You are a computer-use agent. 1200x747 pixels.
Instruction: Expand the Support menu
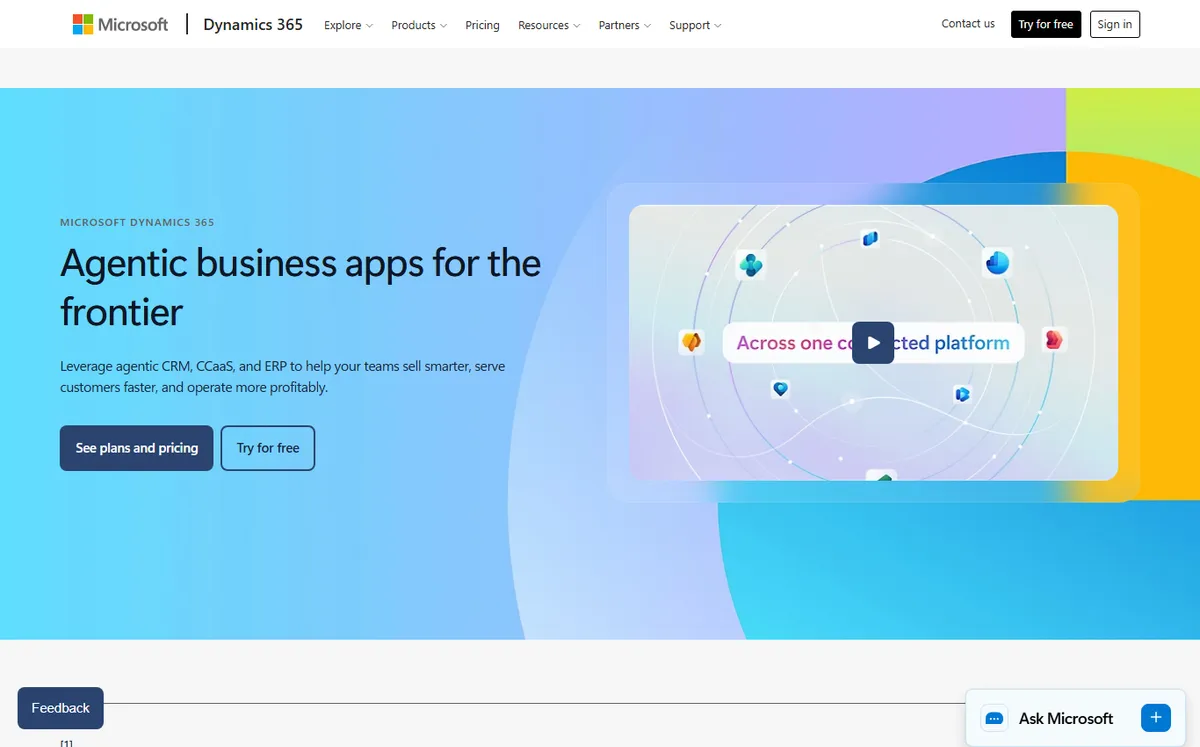(x=695, y=25)
